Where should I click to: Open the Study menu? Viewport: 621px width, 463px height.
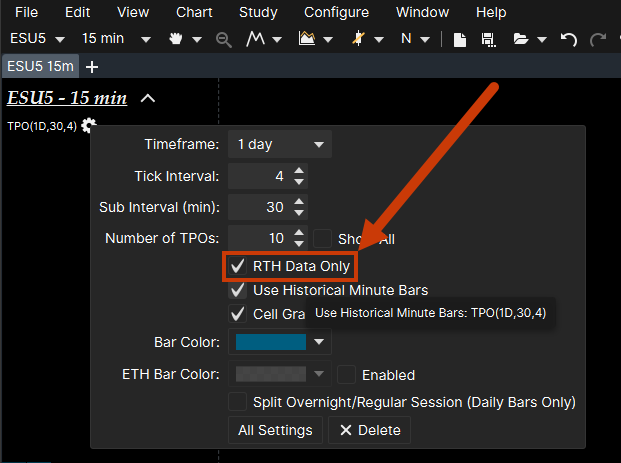[x=258, y=13]
